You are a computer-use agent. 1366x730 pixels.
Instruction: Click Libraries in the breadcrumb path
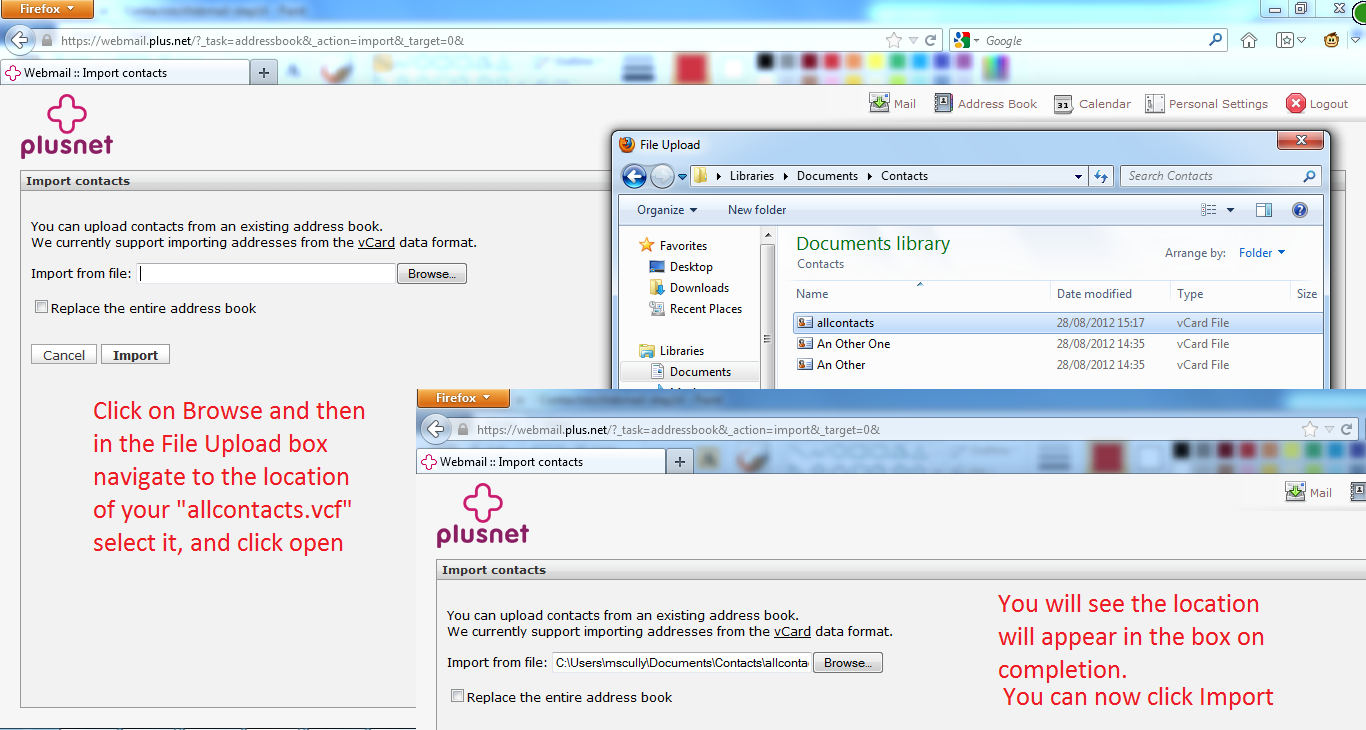pyautogui.click(x=752, y=176)
